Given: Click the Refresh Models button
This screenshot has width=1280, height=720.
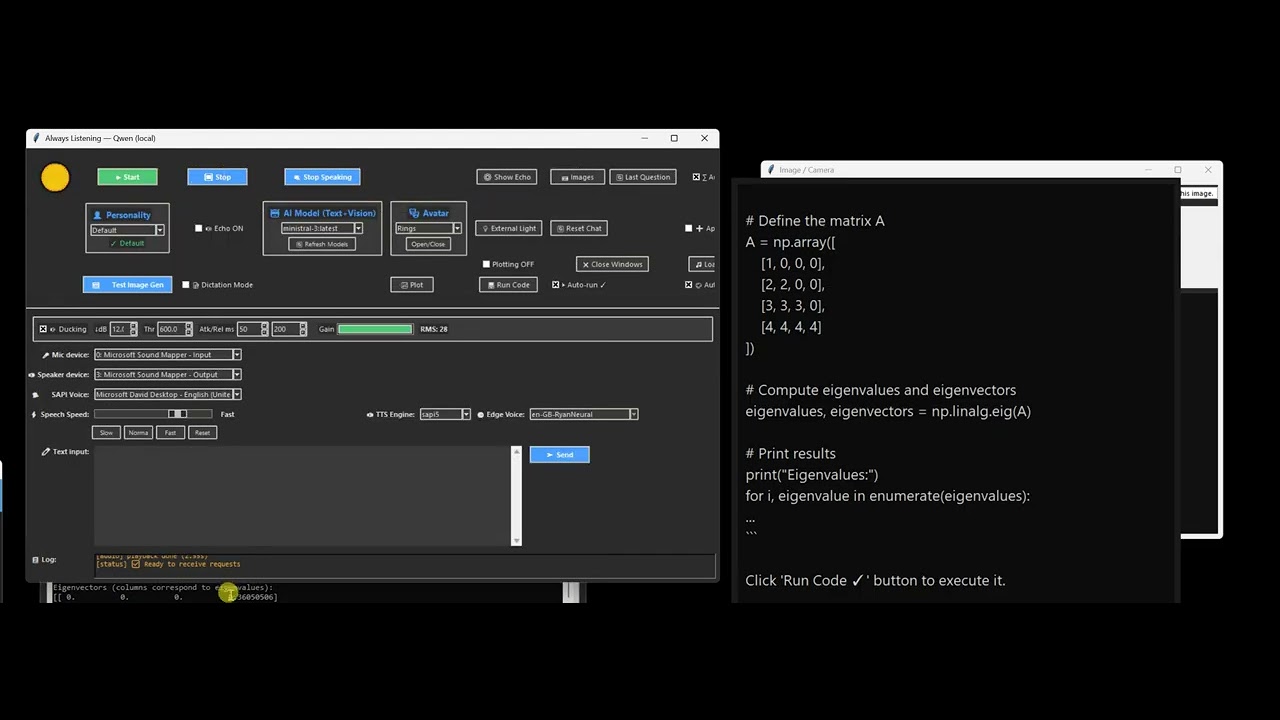Looking at the screenshot, I should click(322, 244).
